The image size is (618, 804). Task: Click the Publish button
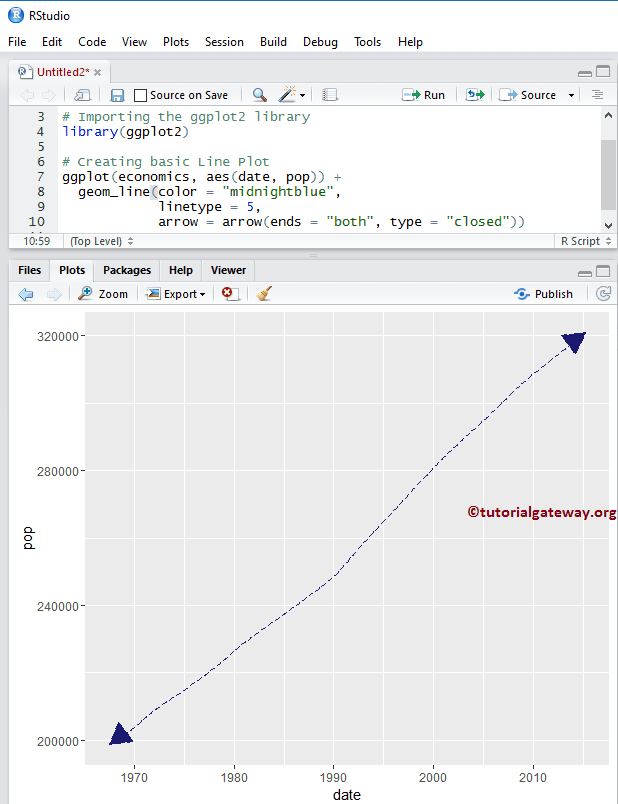[x=544, y=294]
